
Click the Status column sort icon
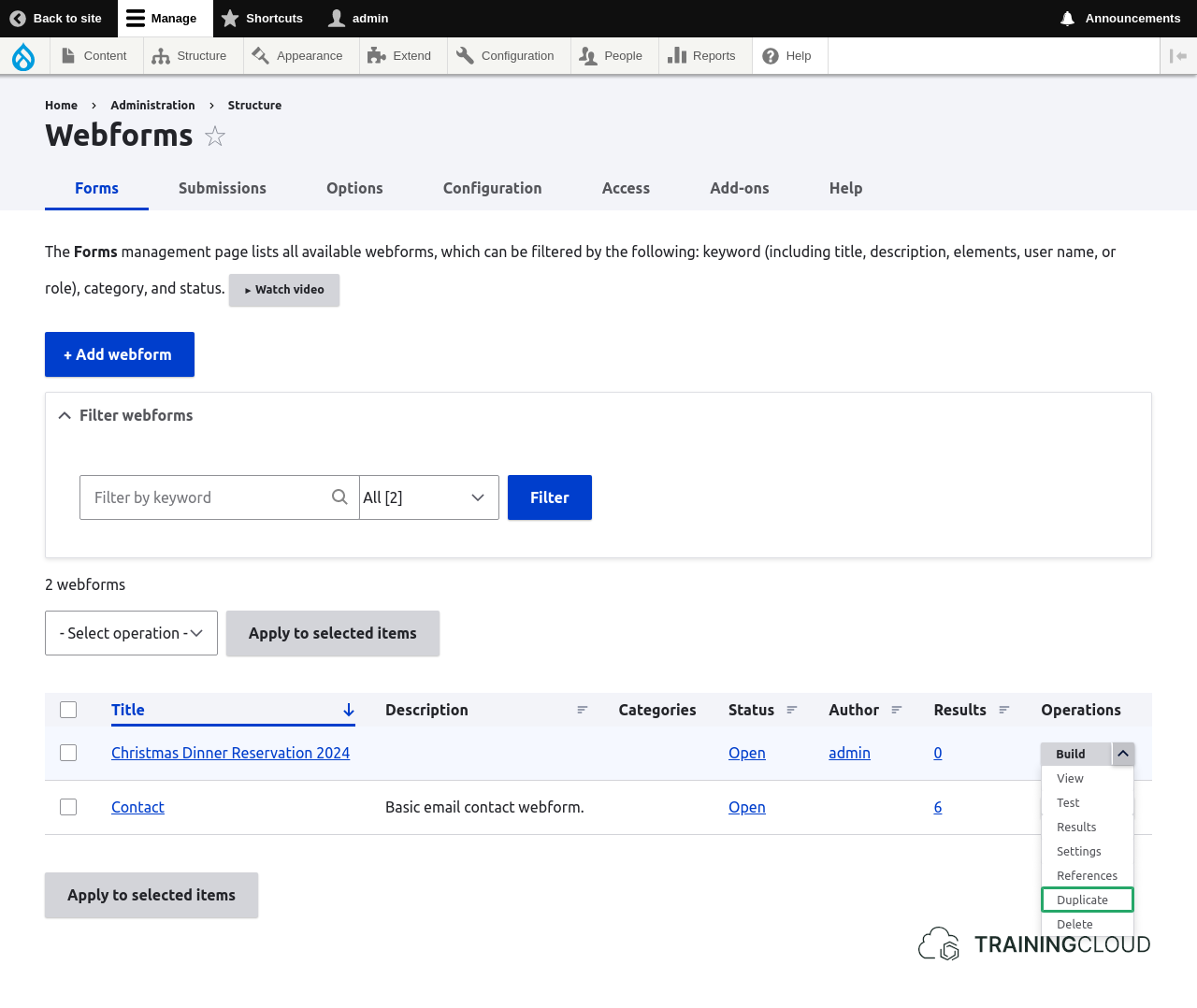pyautogui.click(x=791, y=711)
